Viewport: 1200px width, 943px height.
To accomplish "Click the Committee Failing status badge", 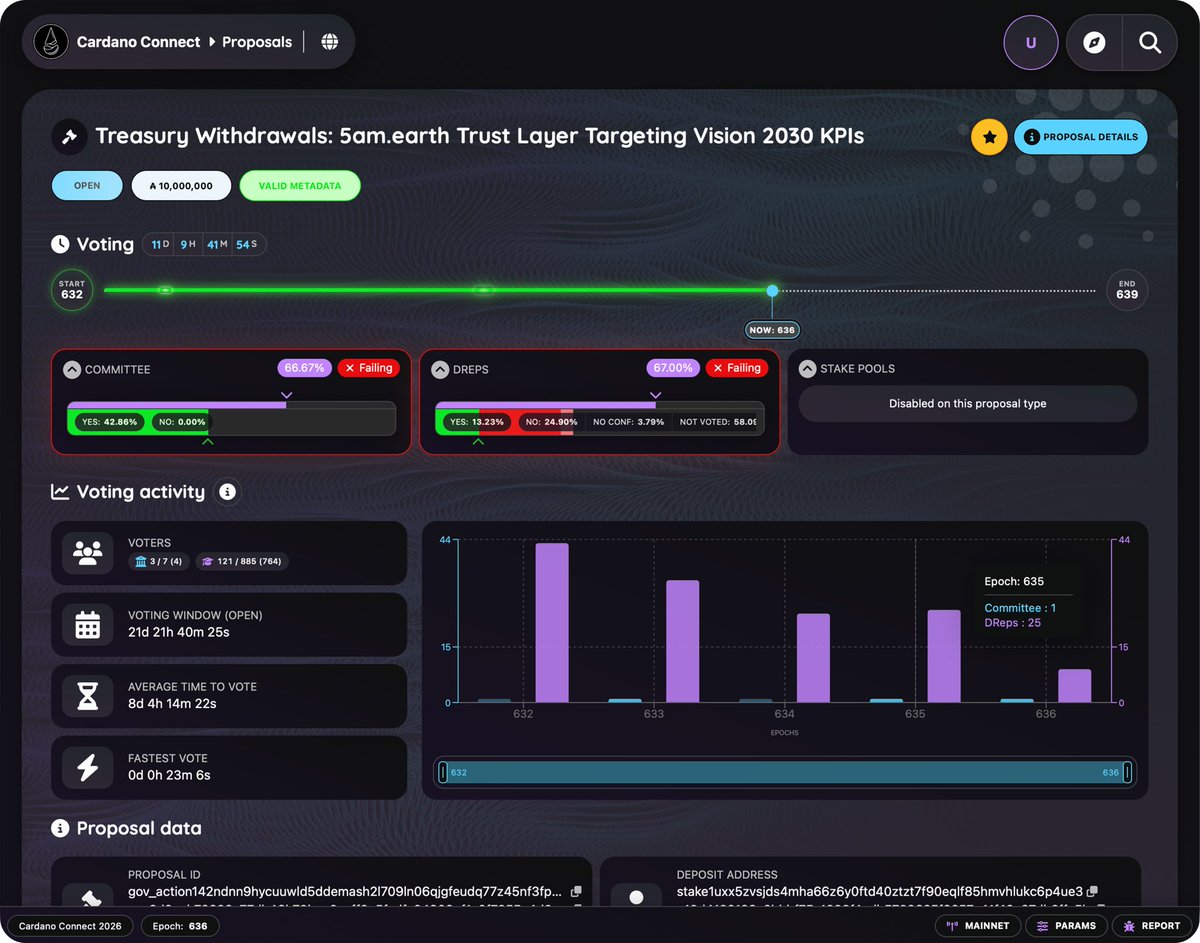I will (368, 368).
